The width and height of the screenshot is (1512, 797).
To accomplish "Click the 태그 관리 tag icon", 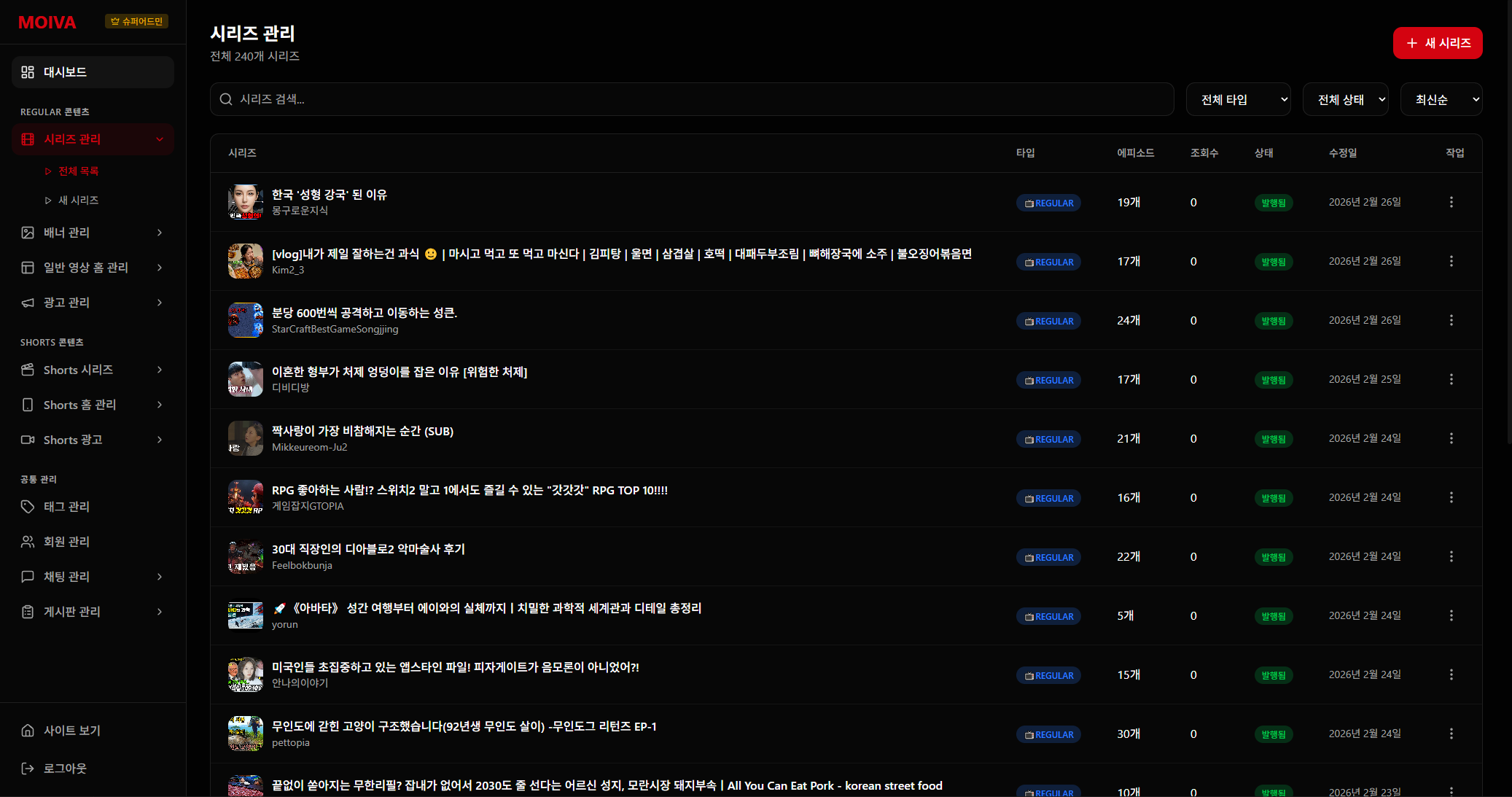I will pos(28,507).
